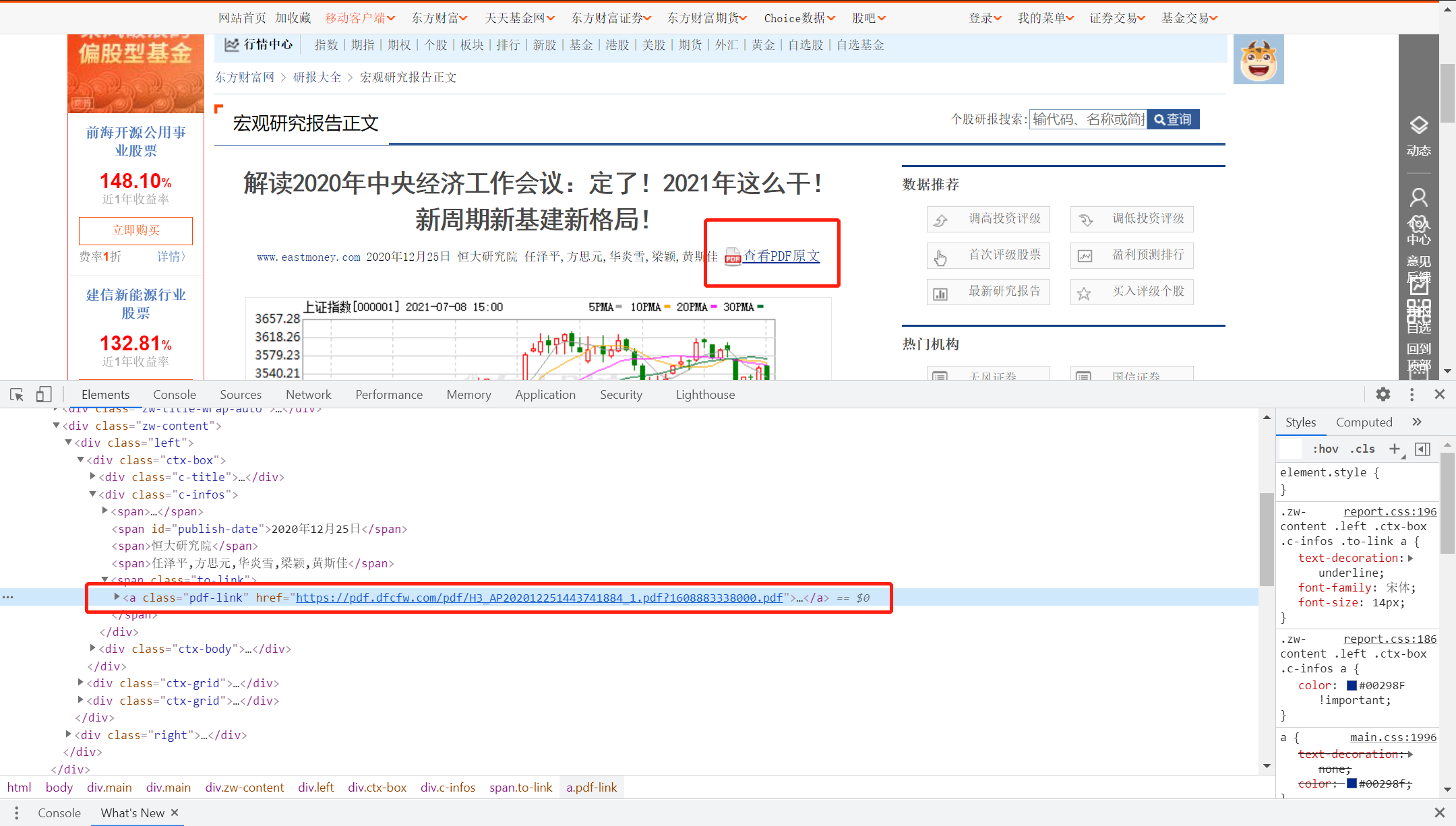Click the ellipsis beside selected DOM row
The image size is (1456, 826).
click(8, 597)
